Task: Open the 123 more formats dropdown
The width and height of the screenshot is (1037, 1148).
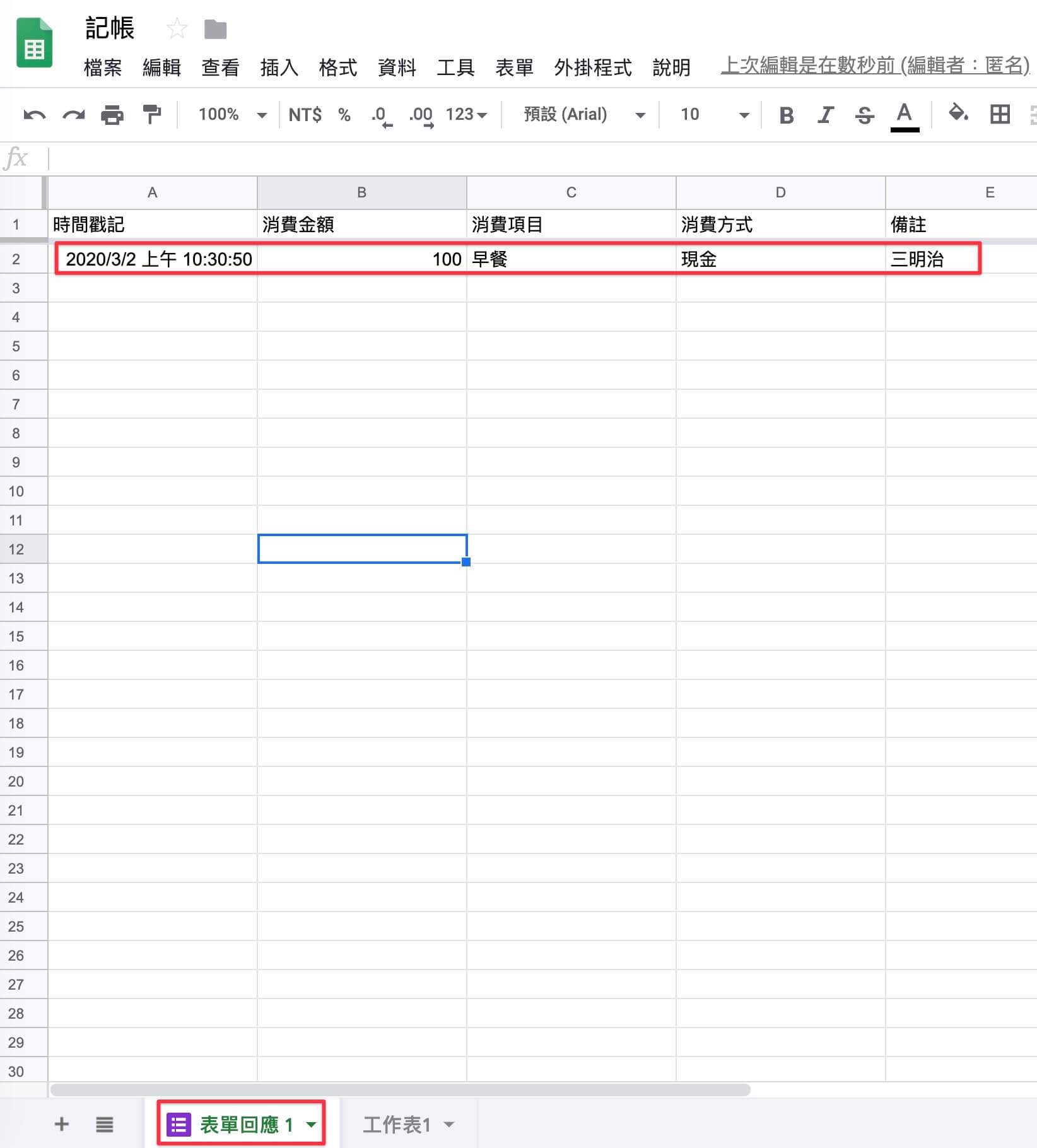Action: click(466, 115)
